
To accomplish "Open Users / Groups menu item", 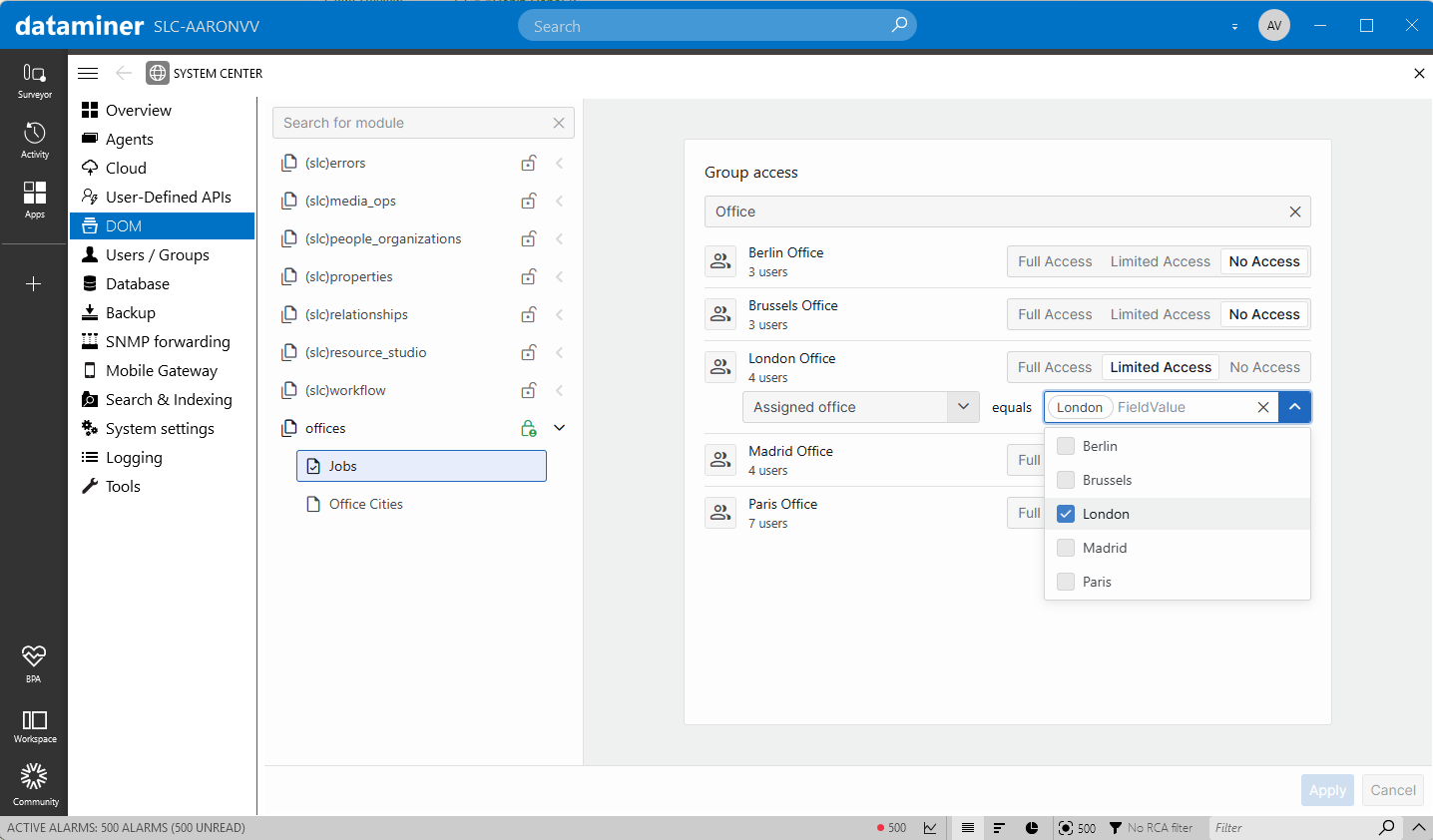I will tap(157, 255).
